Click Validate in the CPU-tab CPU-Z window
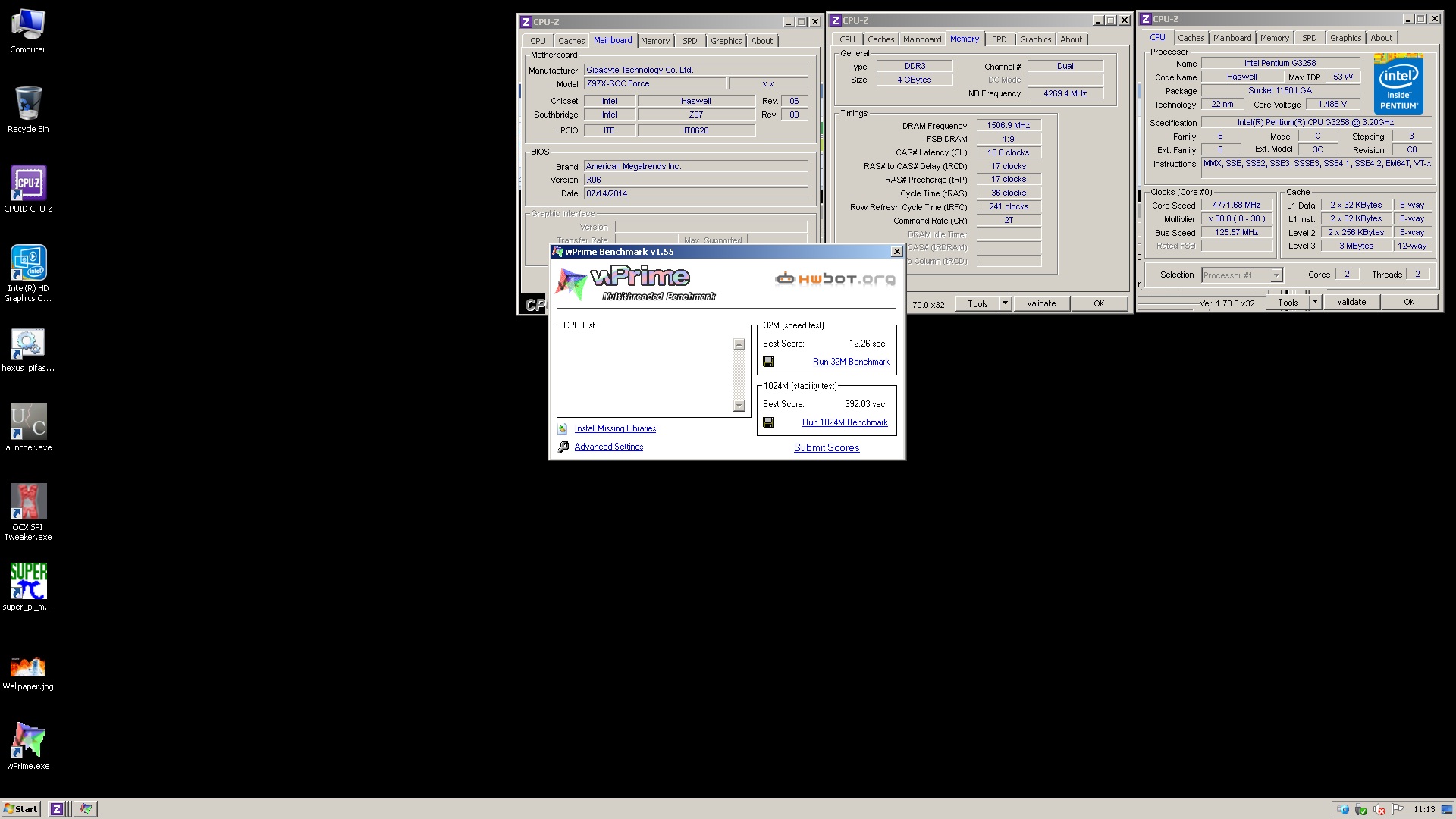The image size is (1456, 819). [x=1351, y=302]
